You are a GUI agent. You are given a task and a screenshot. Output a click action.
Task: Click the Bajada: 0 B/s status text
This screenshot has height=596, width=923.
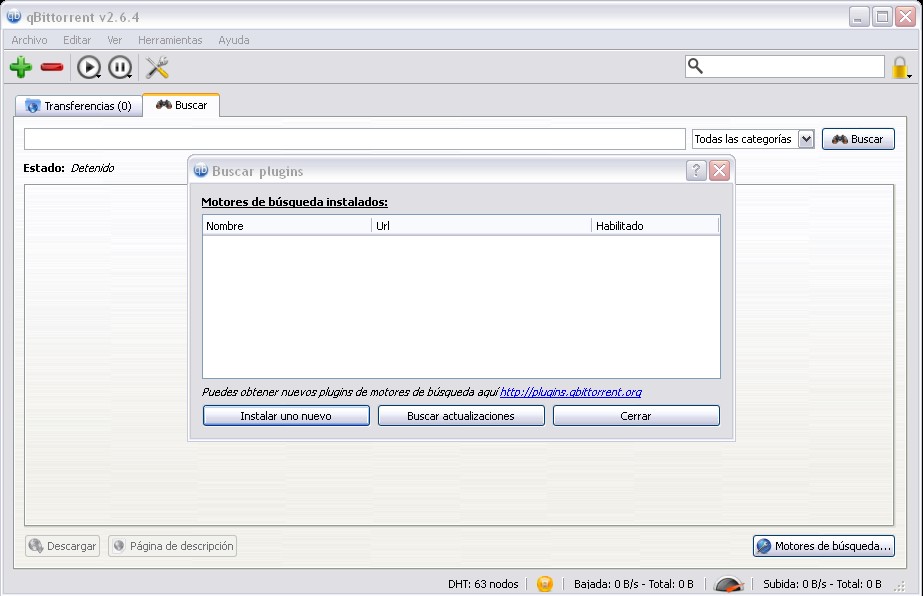point(633,584)
